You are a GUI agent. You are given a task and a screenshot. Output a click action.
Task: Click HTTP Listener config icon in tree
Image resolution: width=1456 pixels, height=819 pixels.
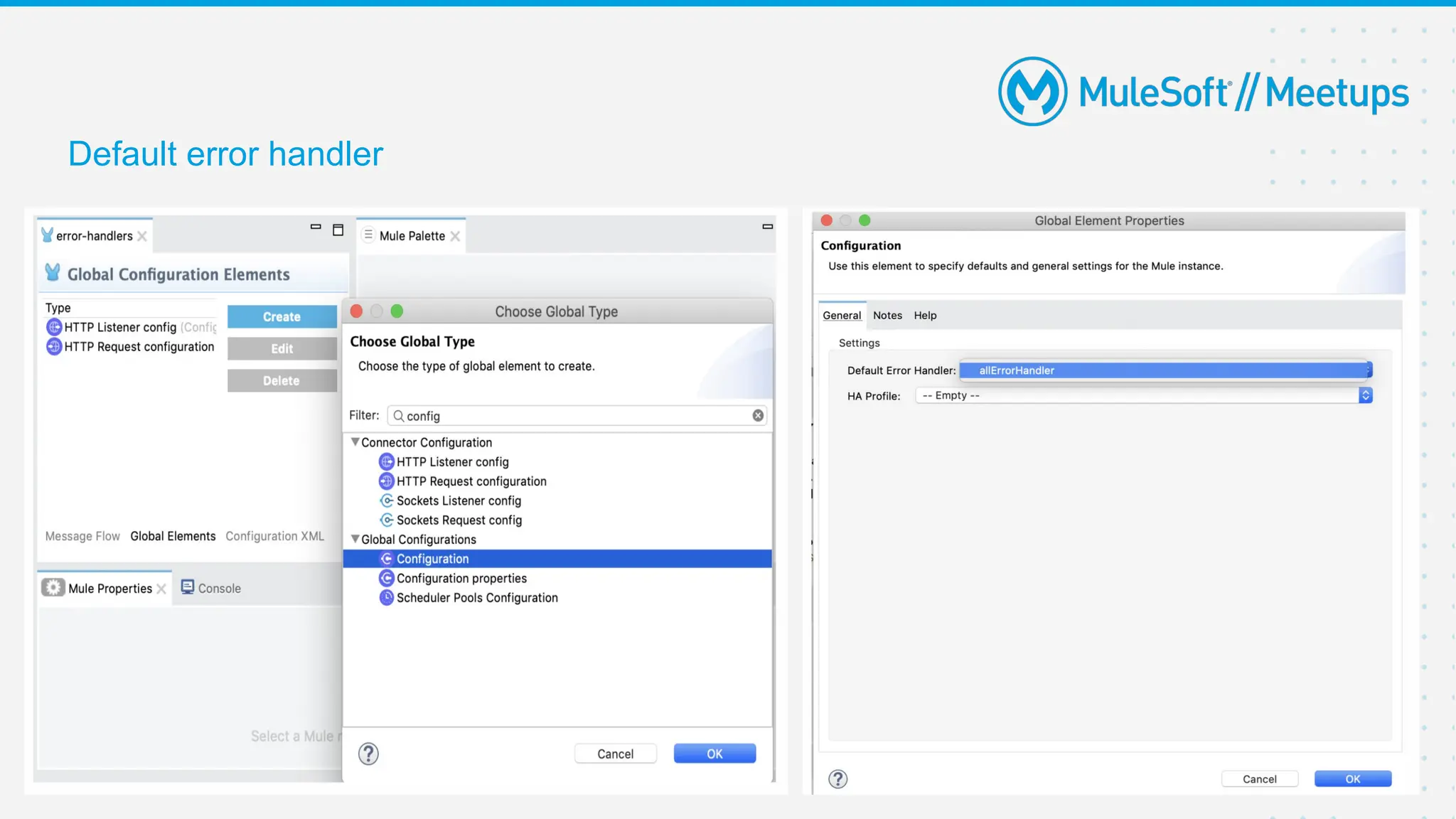click(387, 462)
